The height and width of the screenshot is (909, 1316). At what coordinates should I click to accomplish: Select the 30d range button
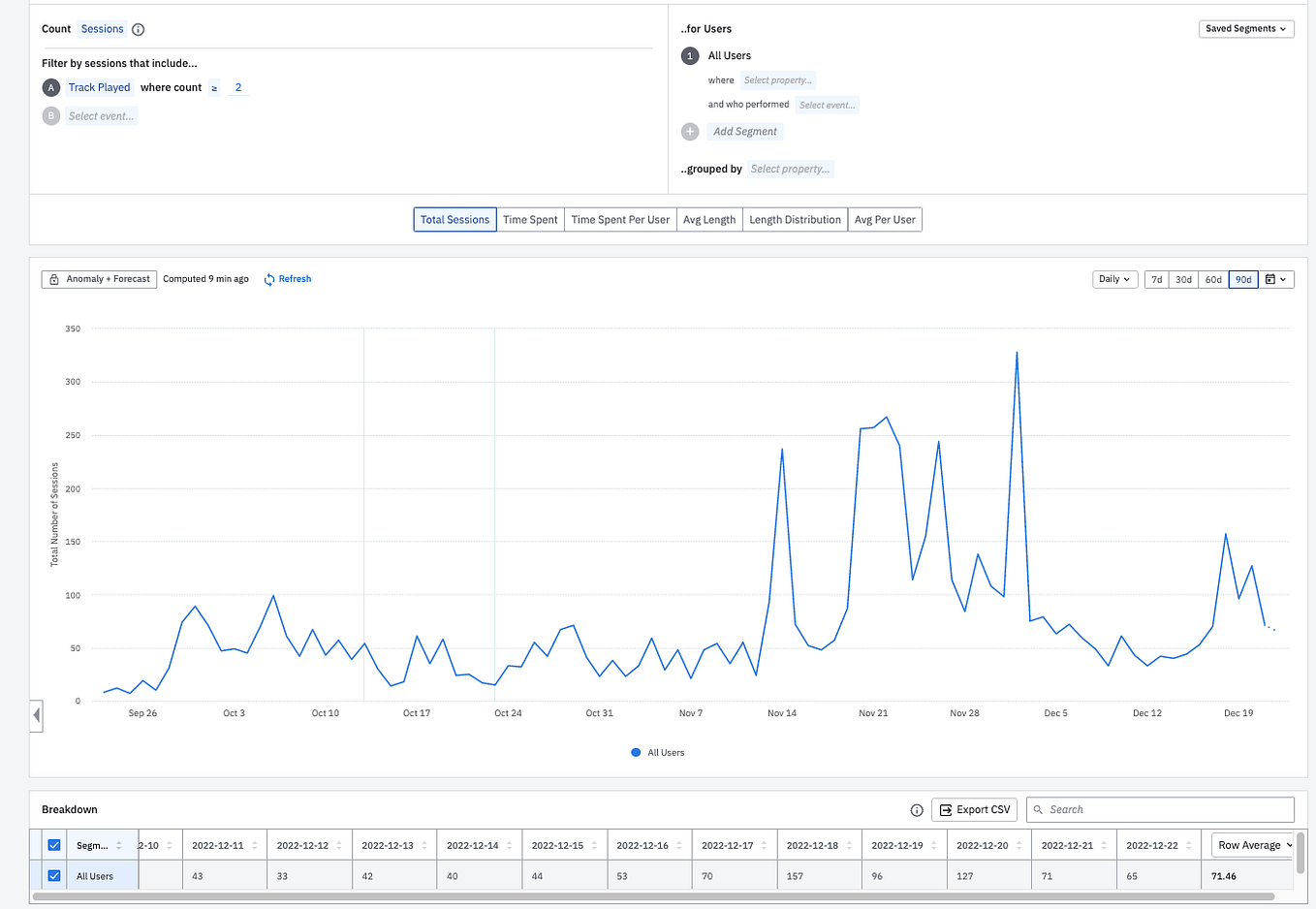[x=1183, y=279]
